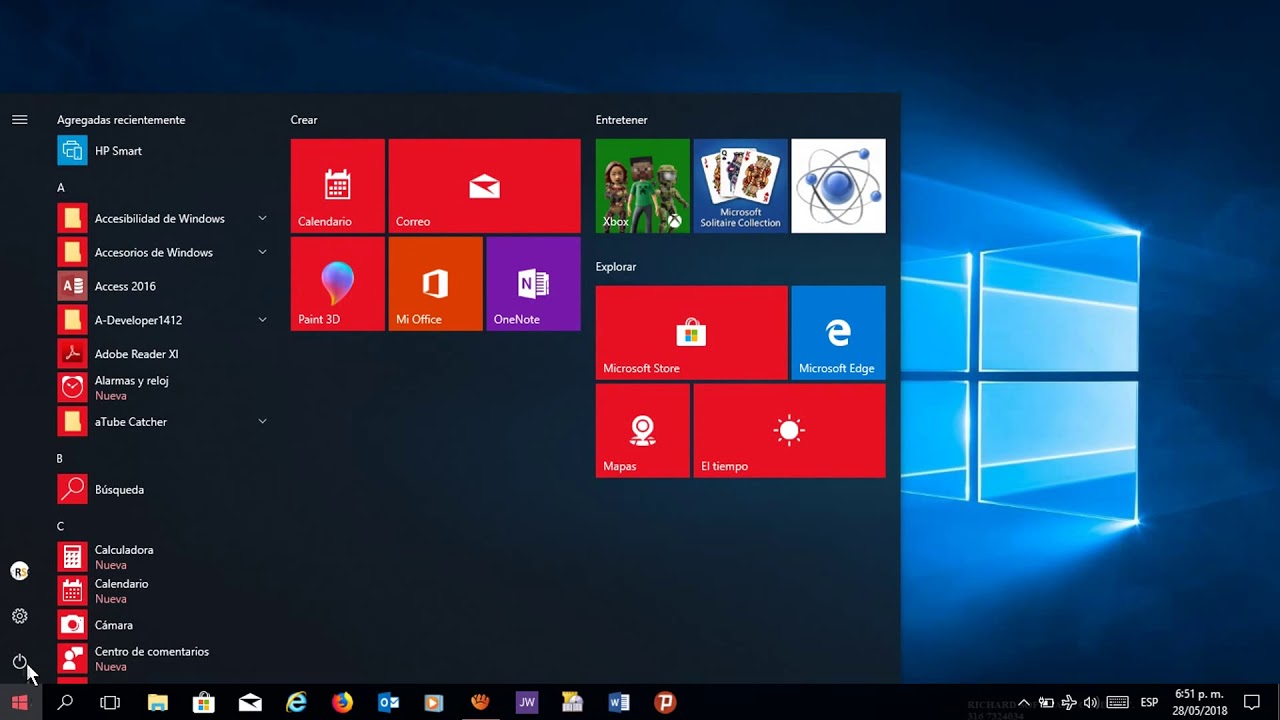Open taskbar search magnifier
This screenshot has height=720, width=1280.
(x=65, y=702)
